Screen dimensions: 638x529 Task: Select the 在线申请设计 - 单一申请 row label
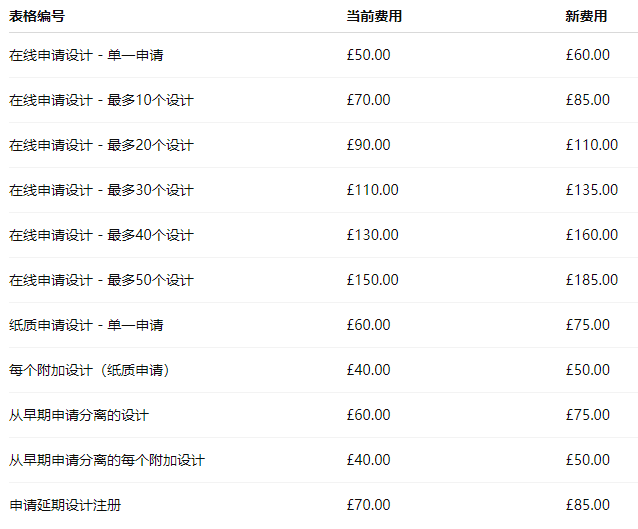(86, 55)
